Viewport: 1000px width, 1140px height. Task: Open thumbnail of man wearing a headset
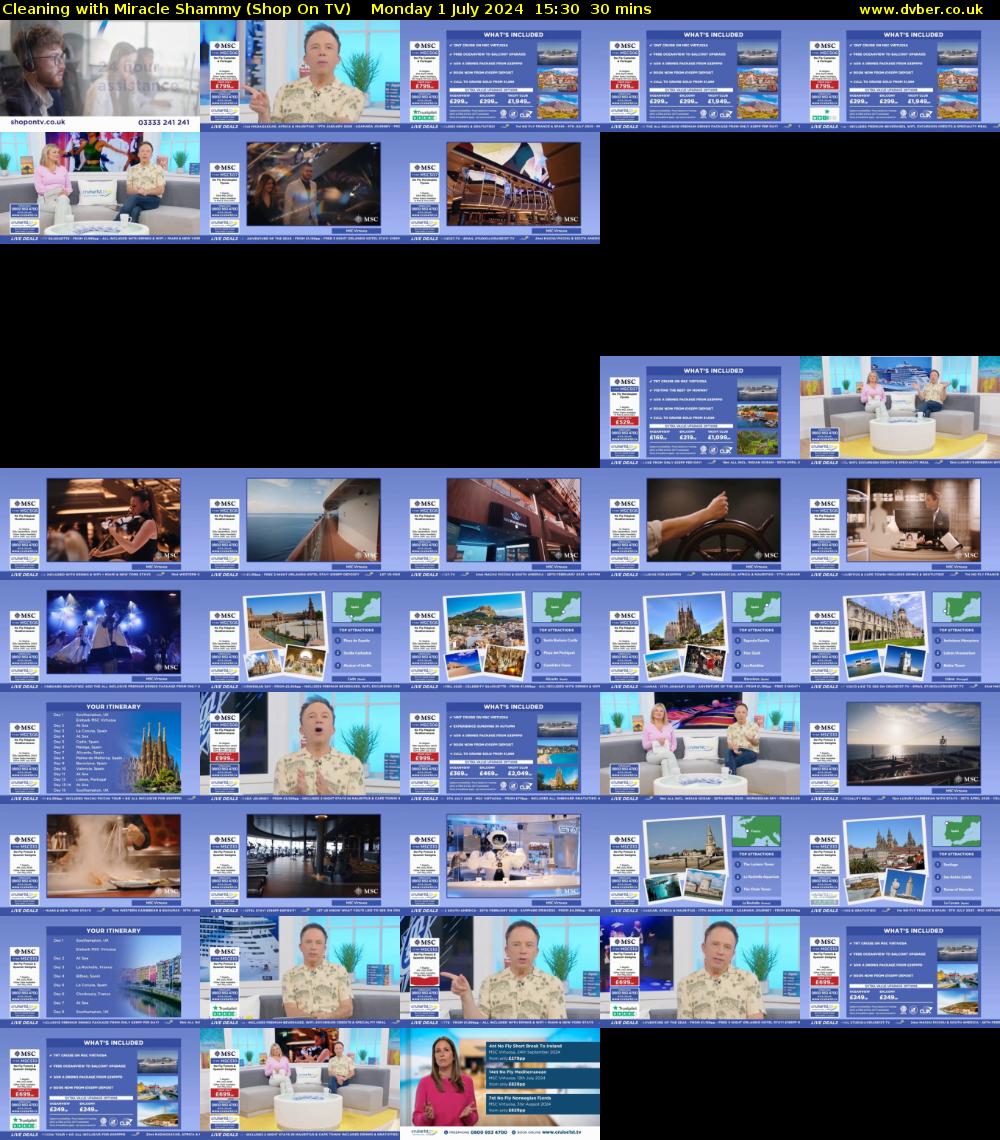(x=100, y=76)
